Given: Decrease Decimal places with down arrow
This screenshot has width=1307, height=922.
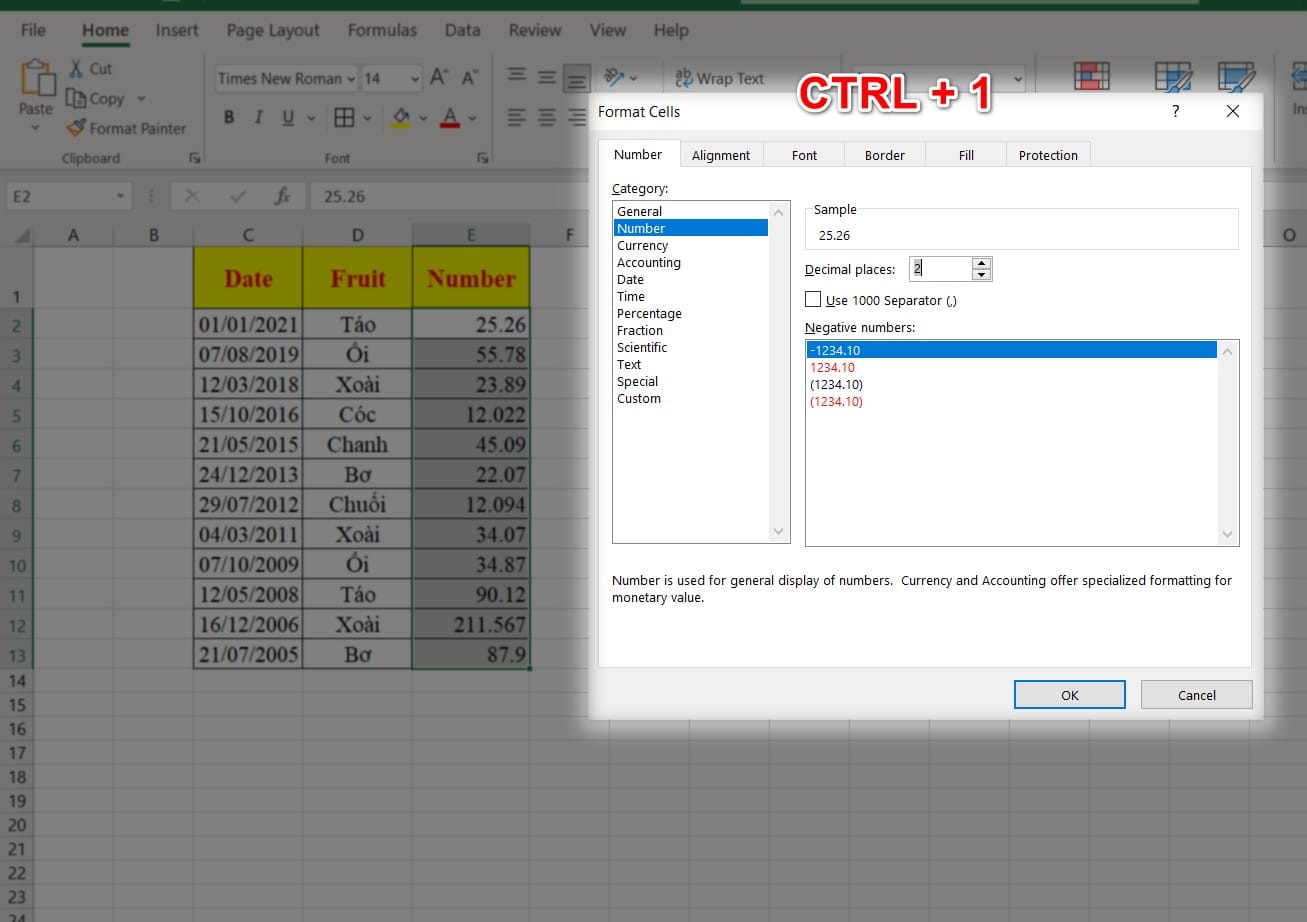Looking at the screenshot, I should 981,275.
